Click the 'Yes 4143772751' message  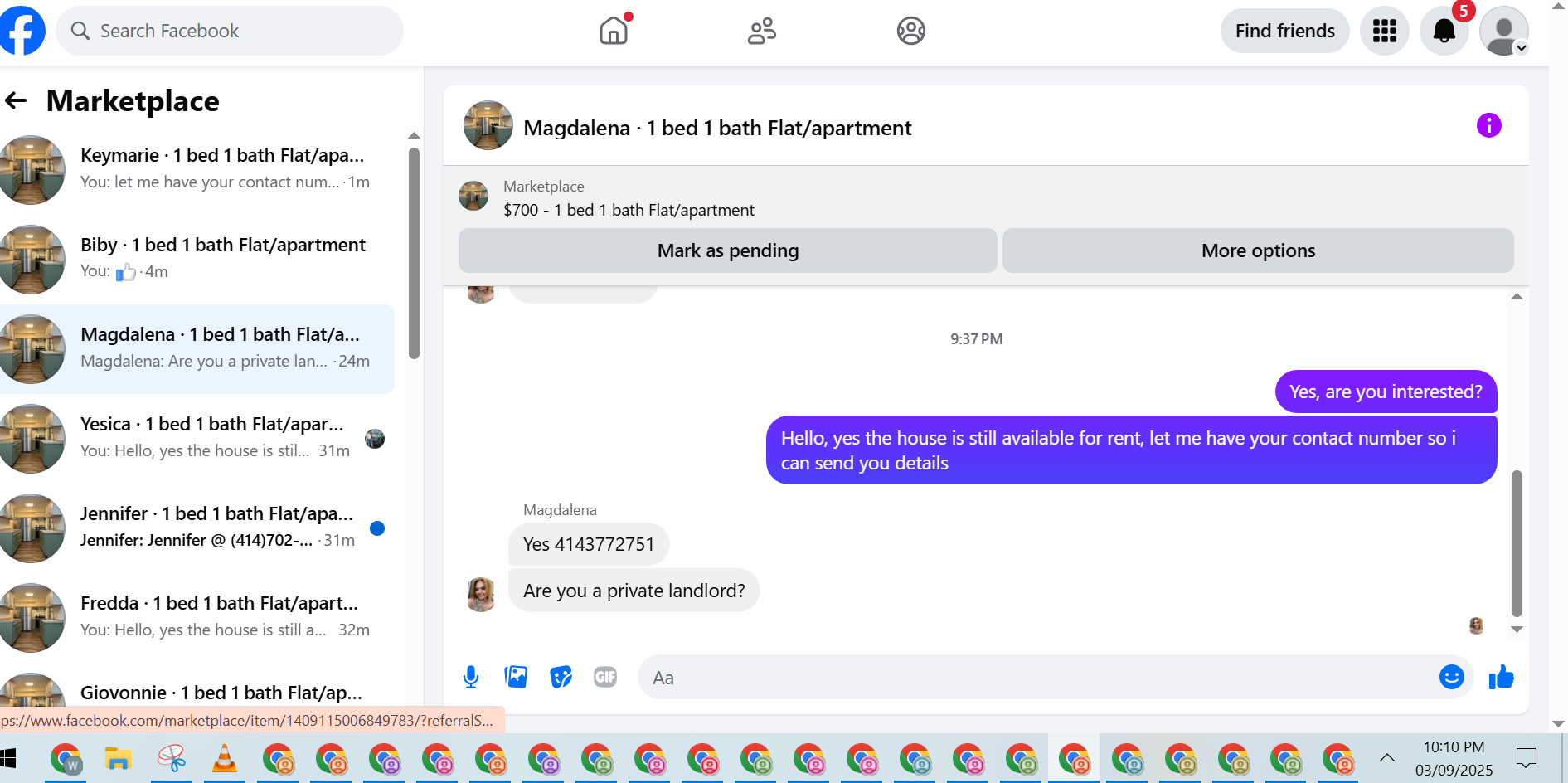click(x=589, y=544)
